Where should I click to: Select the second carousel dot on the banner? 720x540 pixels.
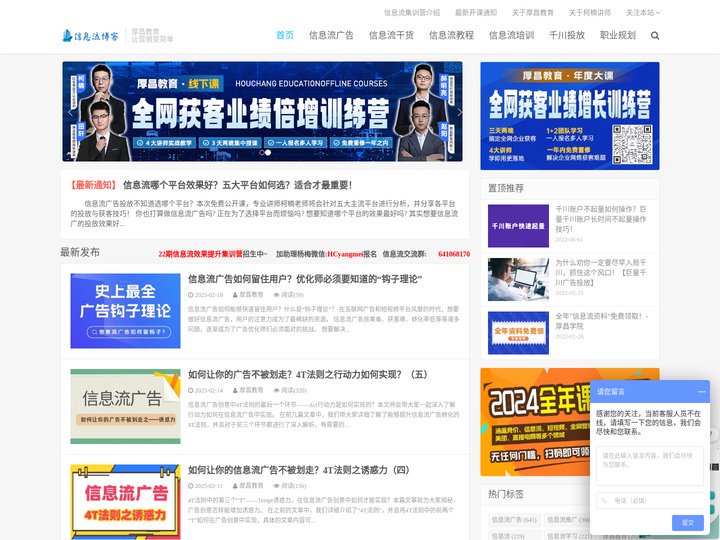(x=268, y=152)
